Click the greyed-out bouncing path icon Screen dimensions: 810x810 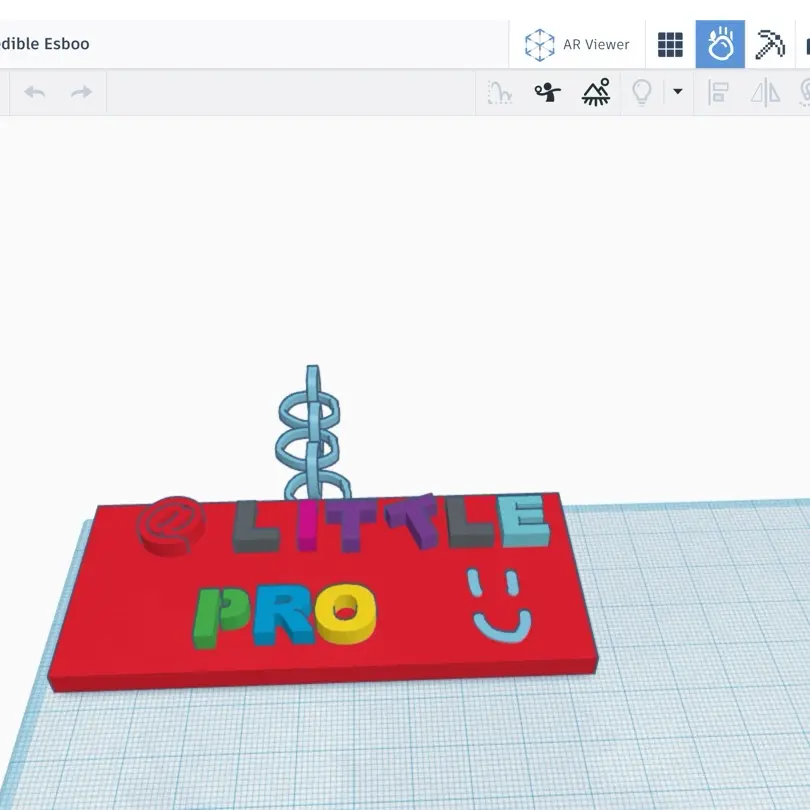click(499, 93)
